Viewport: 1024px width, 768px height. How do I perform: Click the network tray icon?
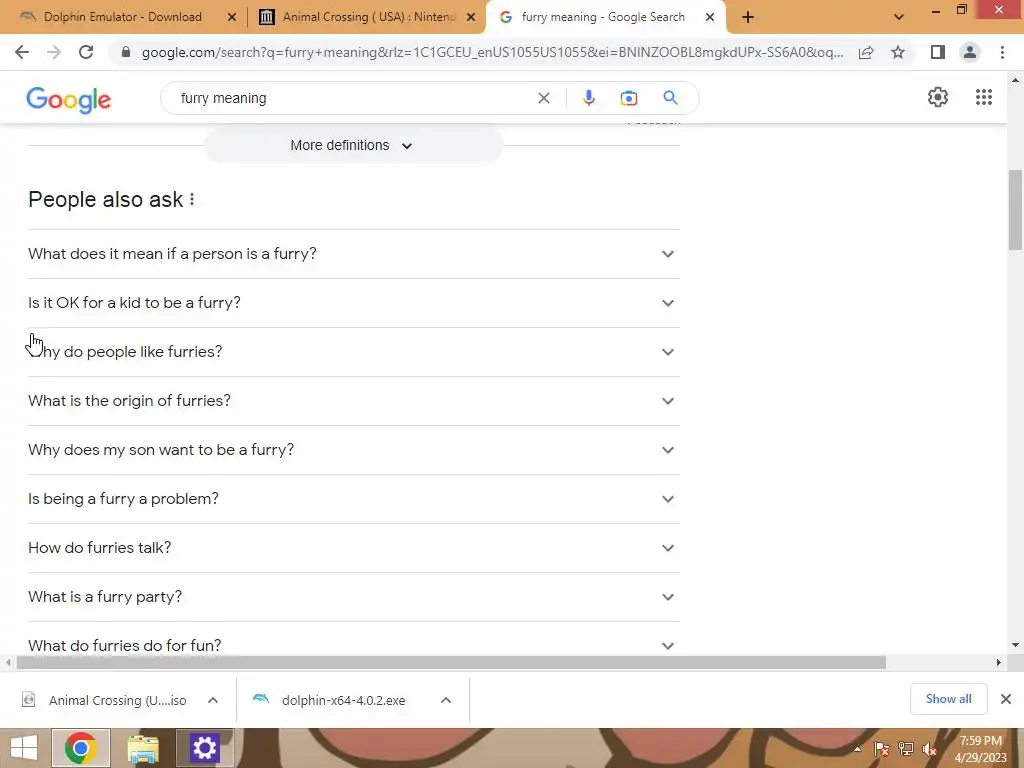click(x=905, y=749)
